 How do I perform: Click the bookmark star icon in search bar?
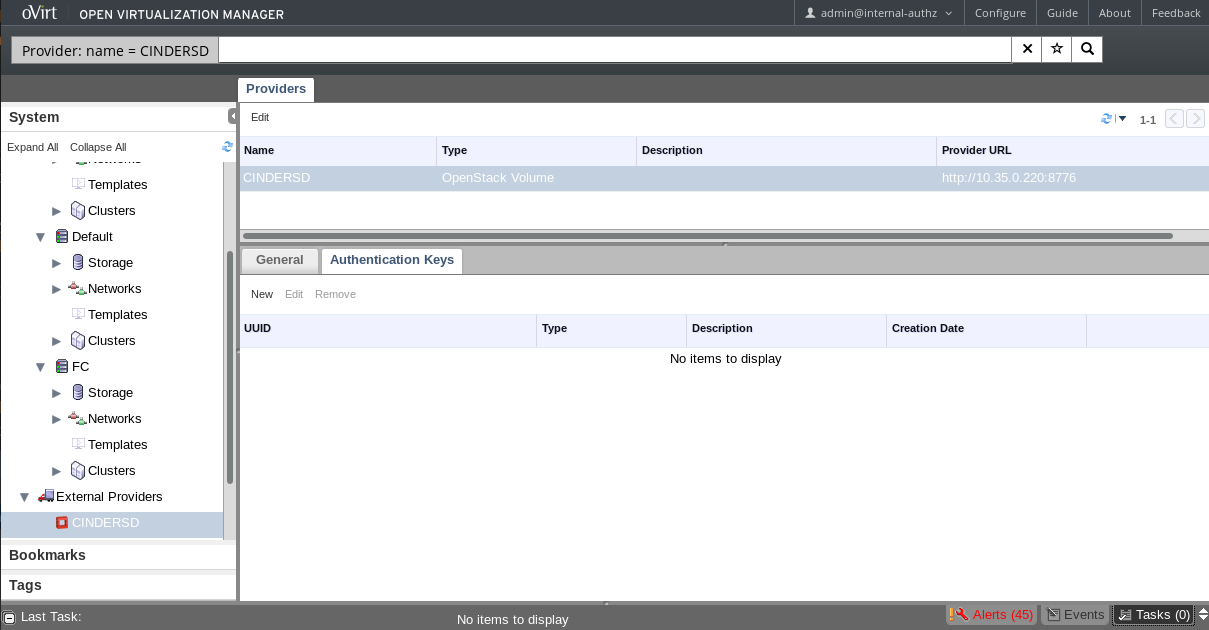coord(1057,49)
